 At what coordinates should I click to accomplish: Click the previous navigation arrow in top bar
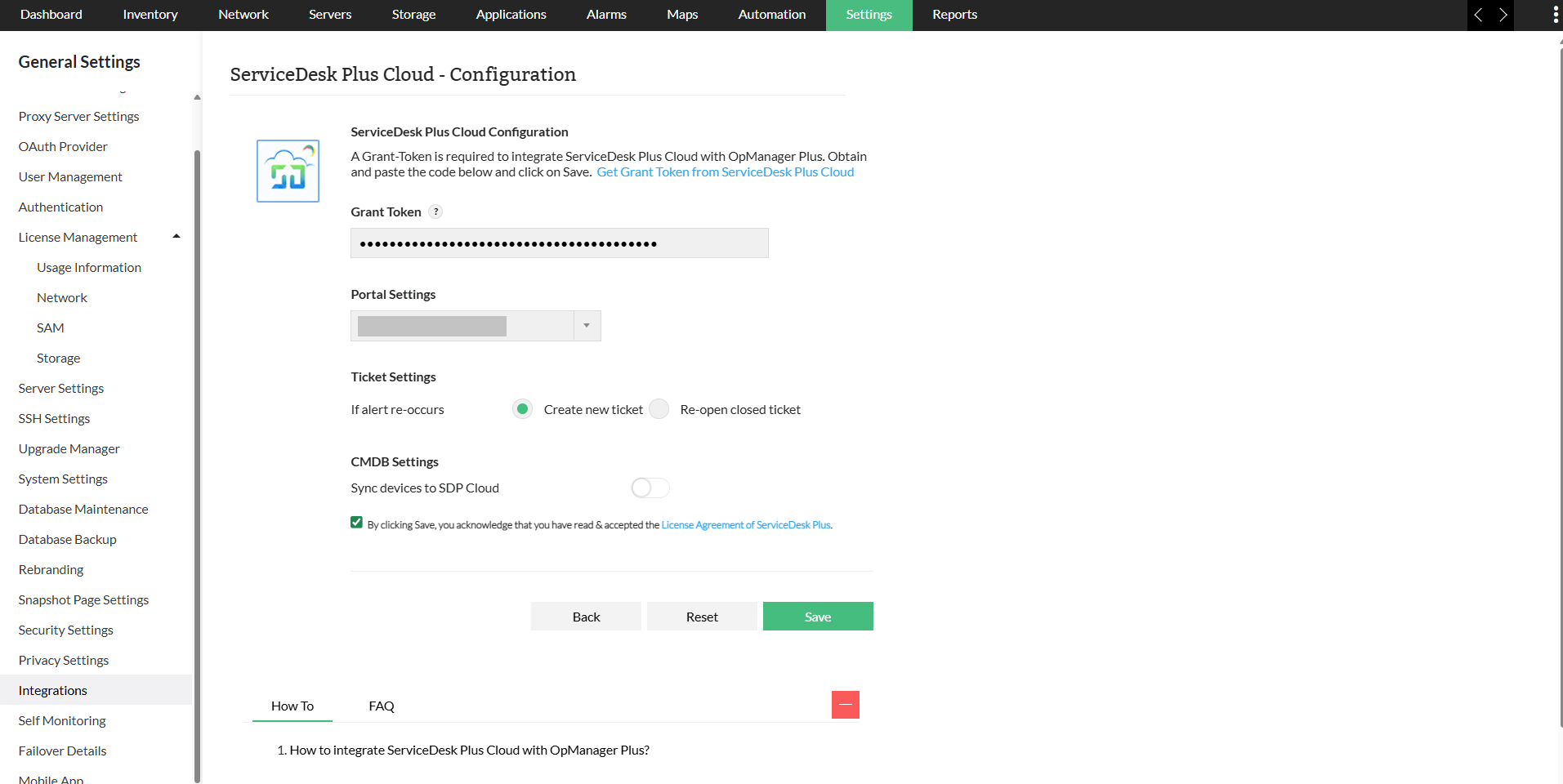[x=1478, y=15]
